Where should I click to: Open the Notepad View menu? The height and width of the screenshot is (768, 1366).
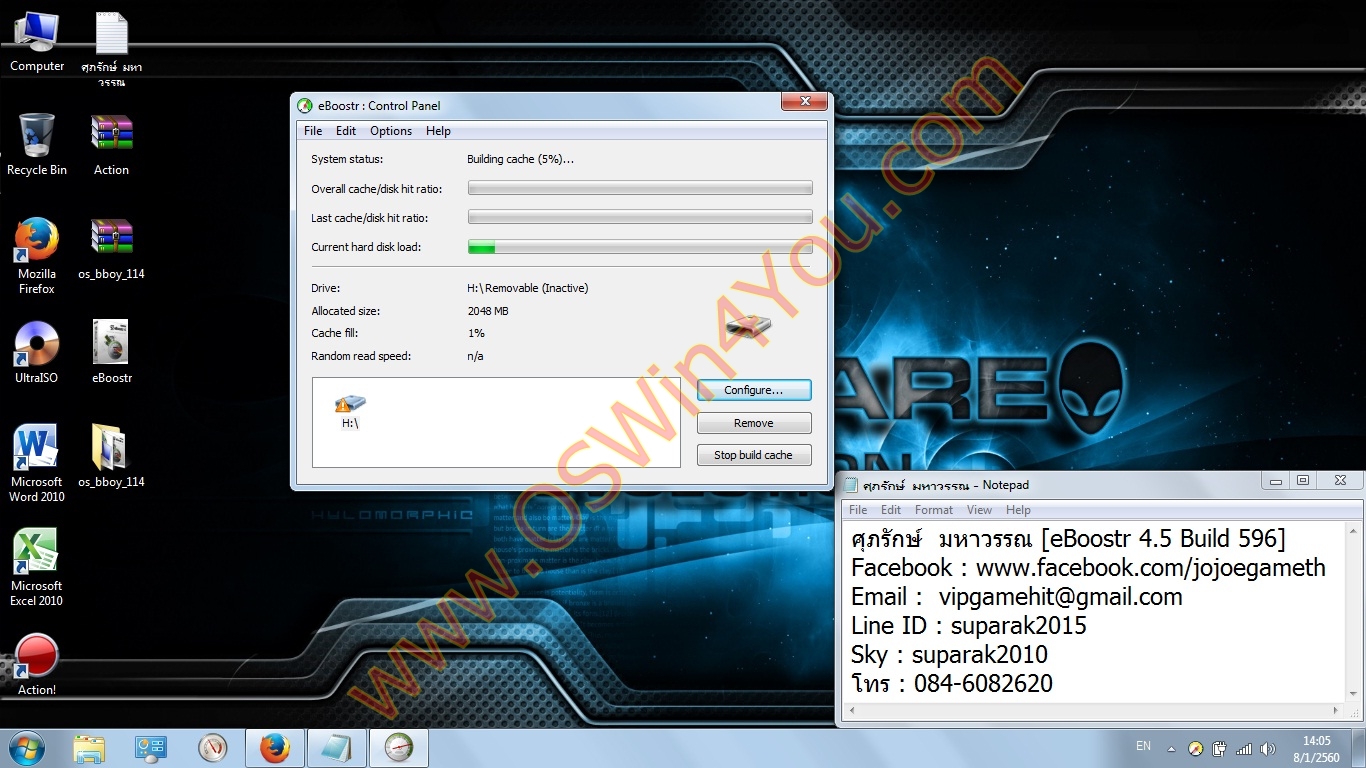(980, 510)
